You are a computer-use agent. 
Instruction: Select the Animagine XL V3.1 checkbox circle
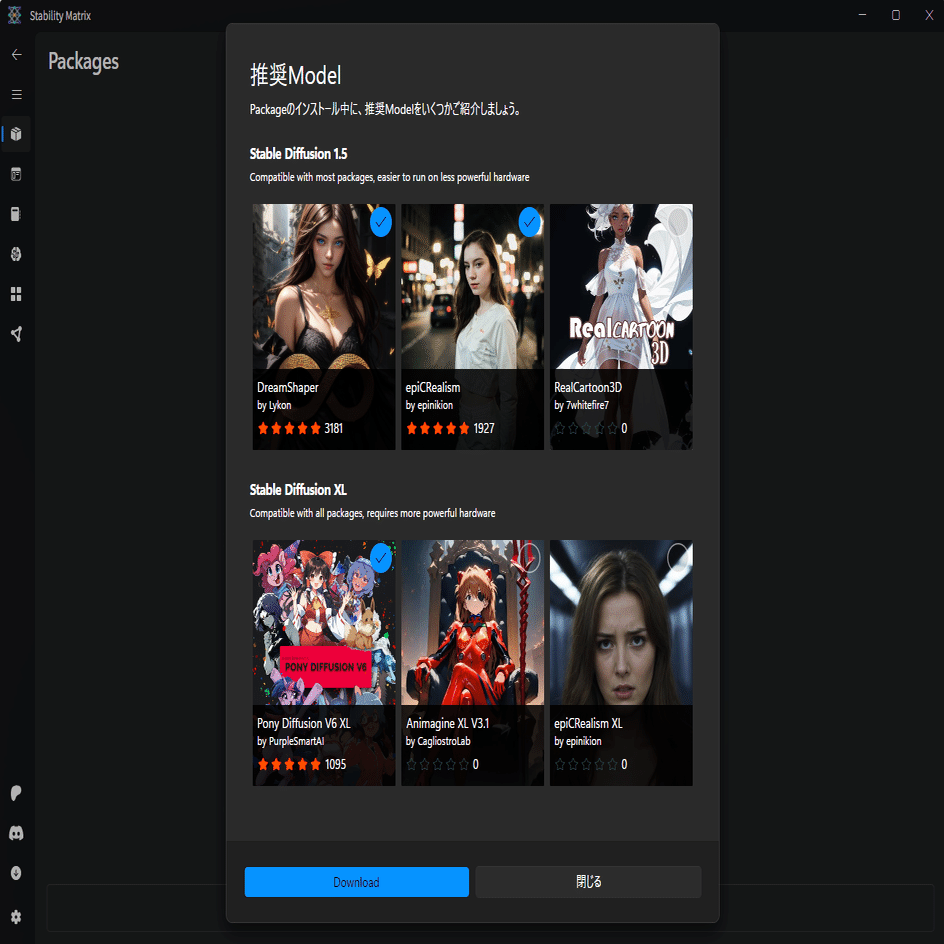(x=529, y=558)
